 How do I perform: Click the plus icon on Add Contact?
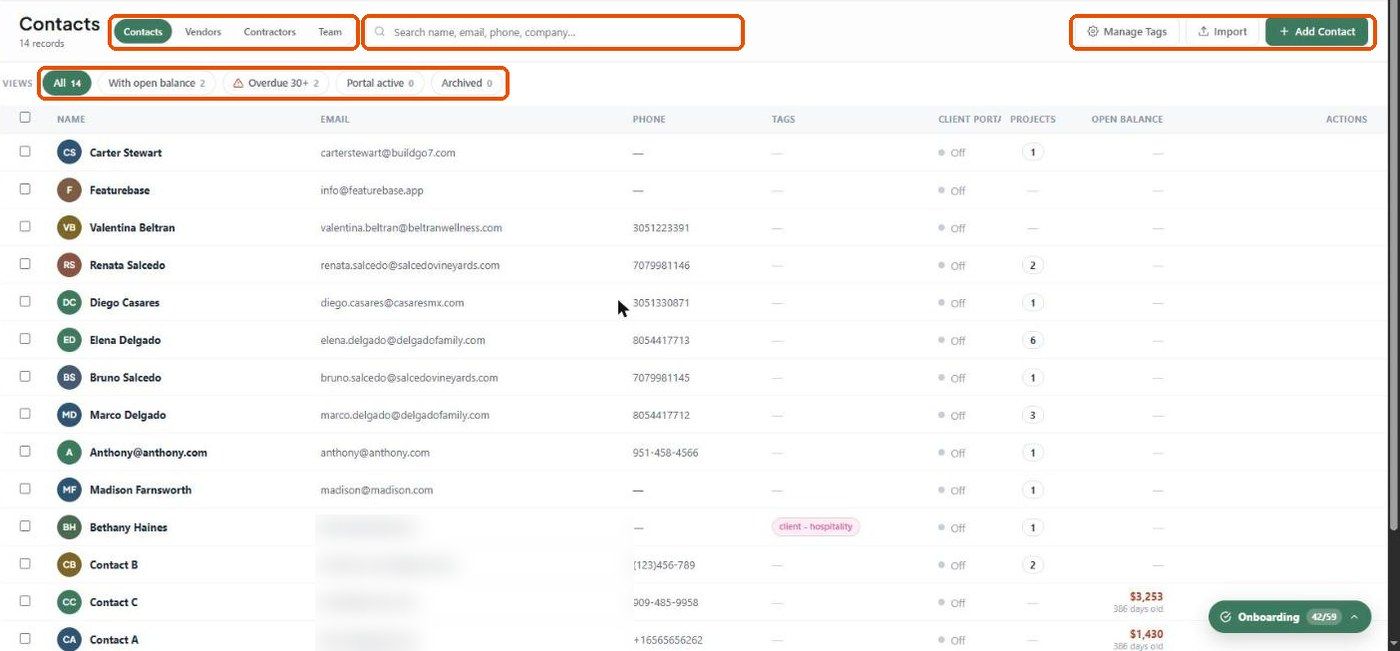pos(1284,32)
